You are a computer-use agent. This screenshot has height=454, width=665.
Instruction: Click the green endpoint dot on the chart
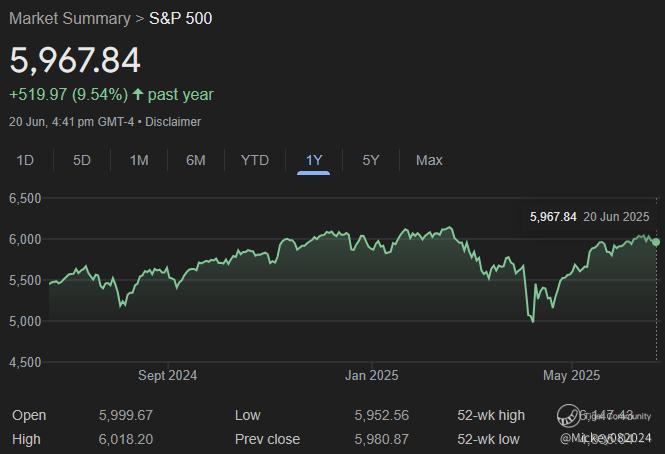tap(655, 242)
